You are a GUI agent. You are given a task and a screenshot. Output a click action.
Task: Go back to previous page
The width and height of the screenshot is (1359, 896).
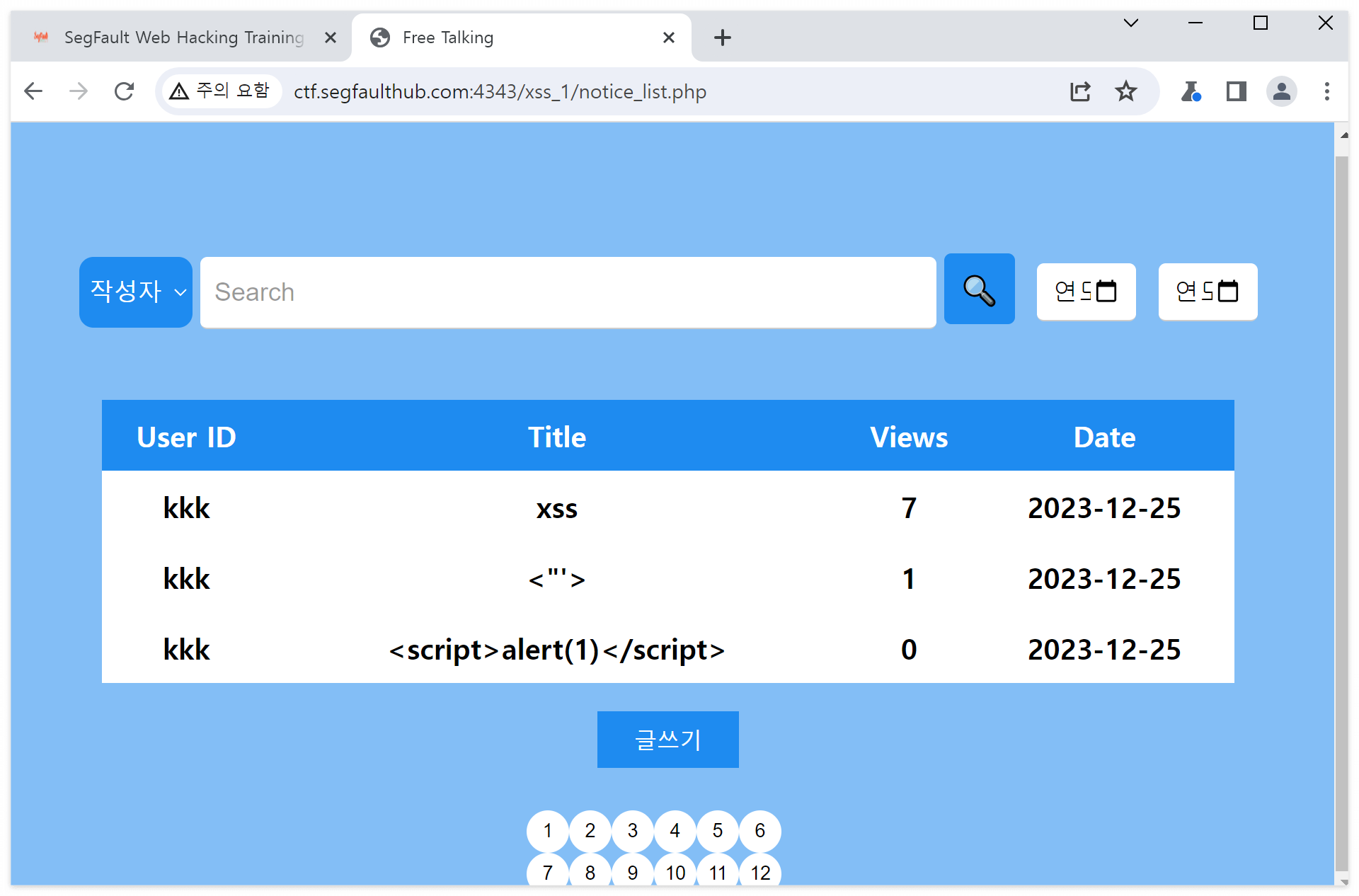pyautogui.click(x=33, y=91)
